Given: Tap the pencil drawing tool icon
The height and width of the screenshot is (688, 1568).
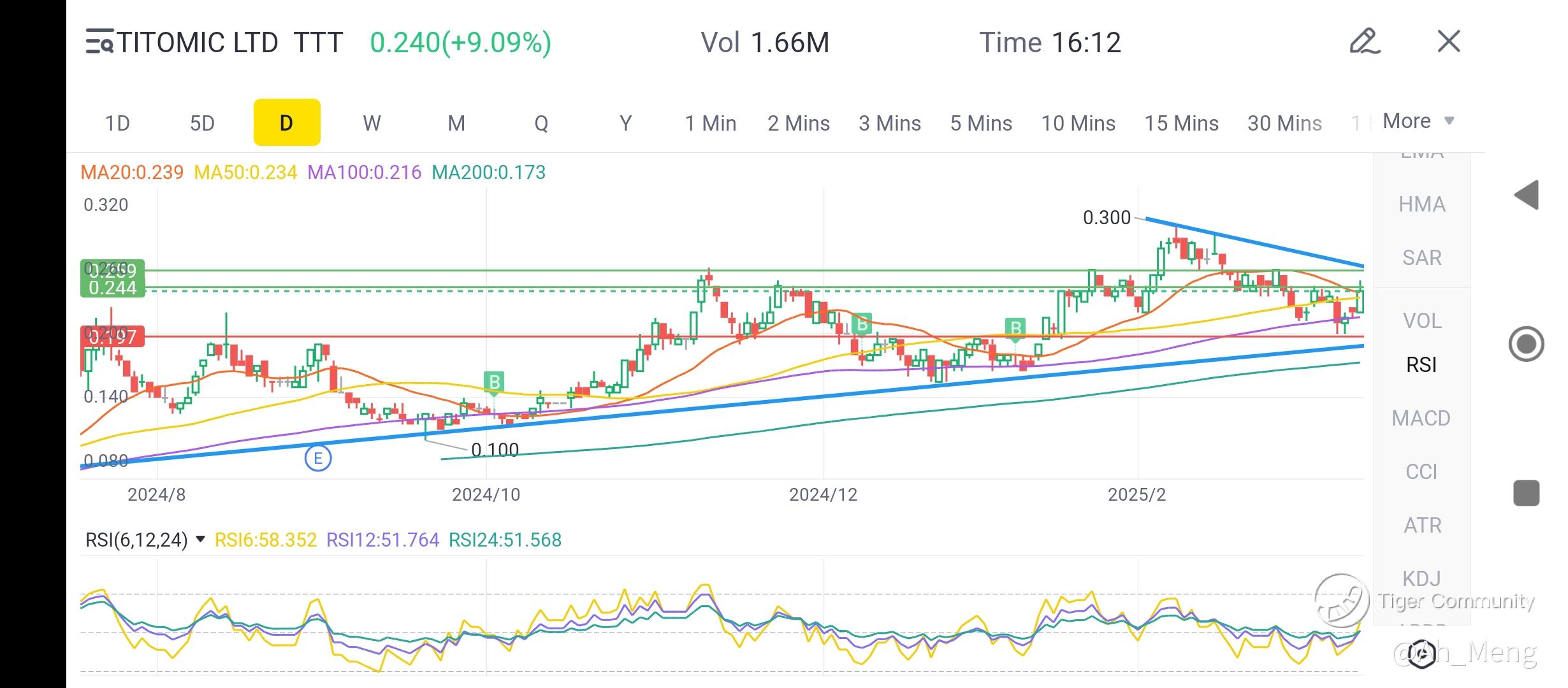Looking at the screenshot, I should (1365, 42).
